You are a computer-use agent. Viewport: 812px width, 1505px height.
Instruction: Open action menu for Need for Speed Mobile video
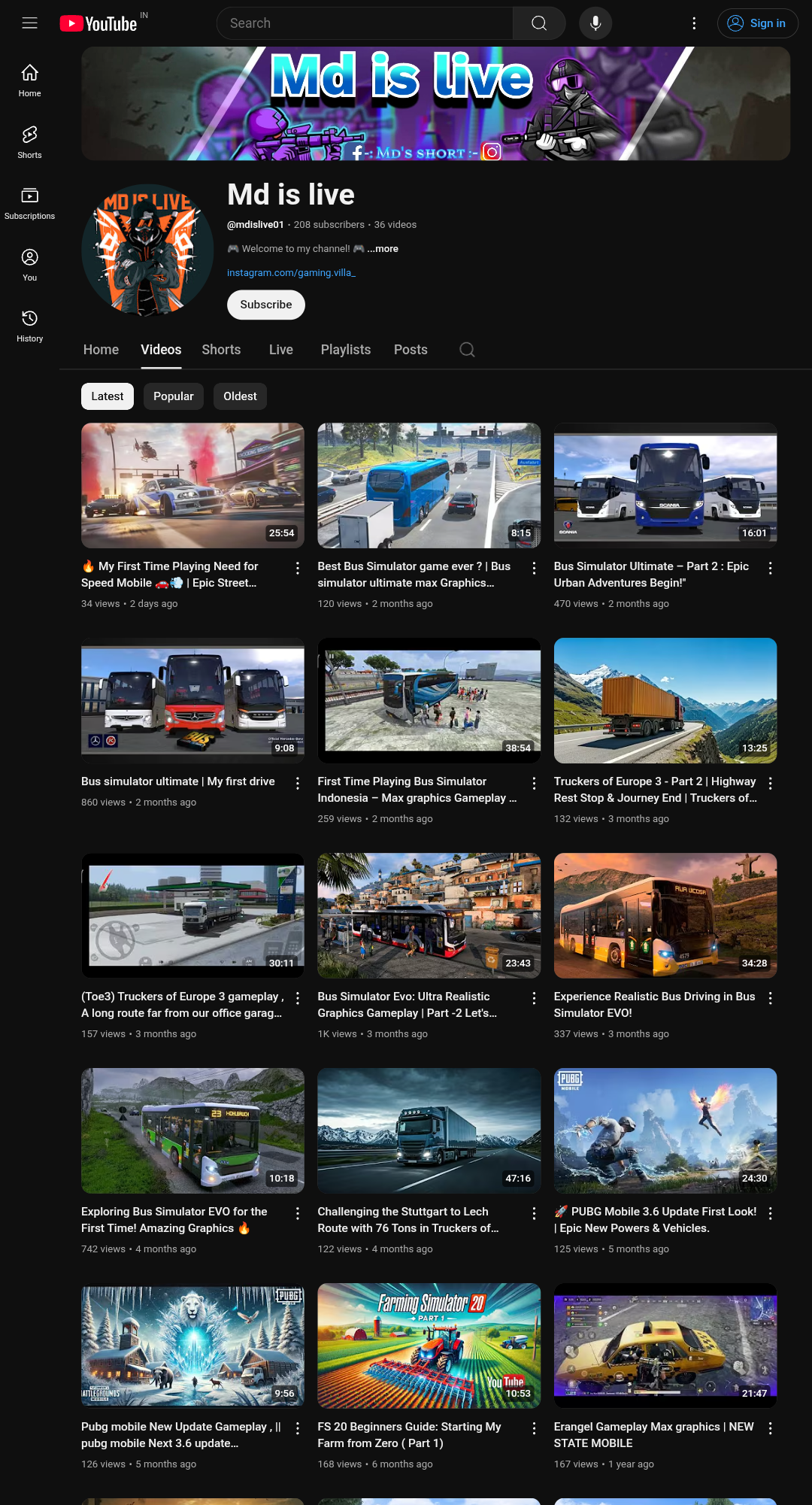(x=298, y=568)
